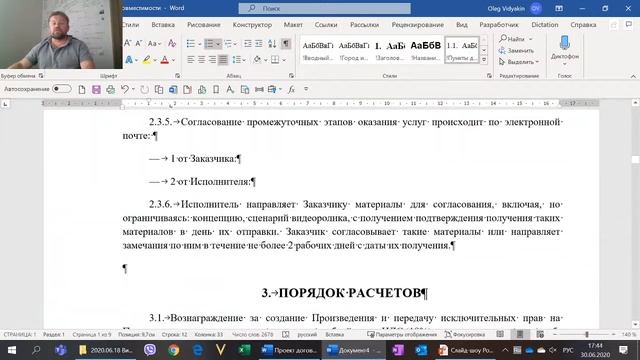
Task: Decrease paragraph indent
Action: point(247,43)
